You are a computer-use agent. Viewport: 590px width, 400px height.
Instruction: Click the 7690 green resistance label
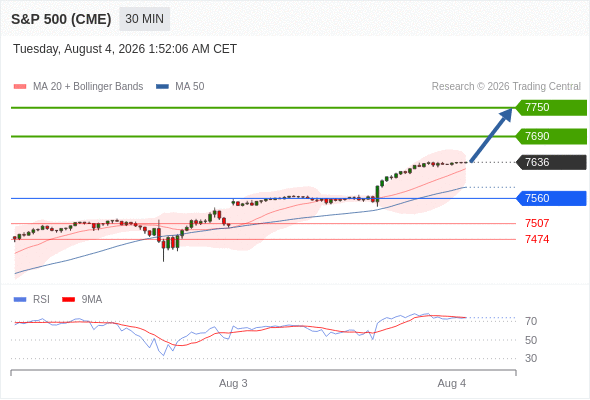[551, 136]
